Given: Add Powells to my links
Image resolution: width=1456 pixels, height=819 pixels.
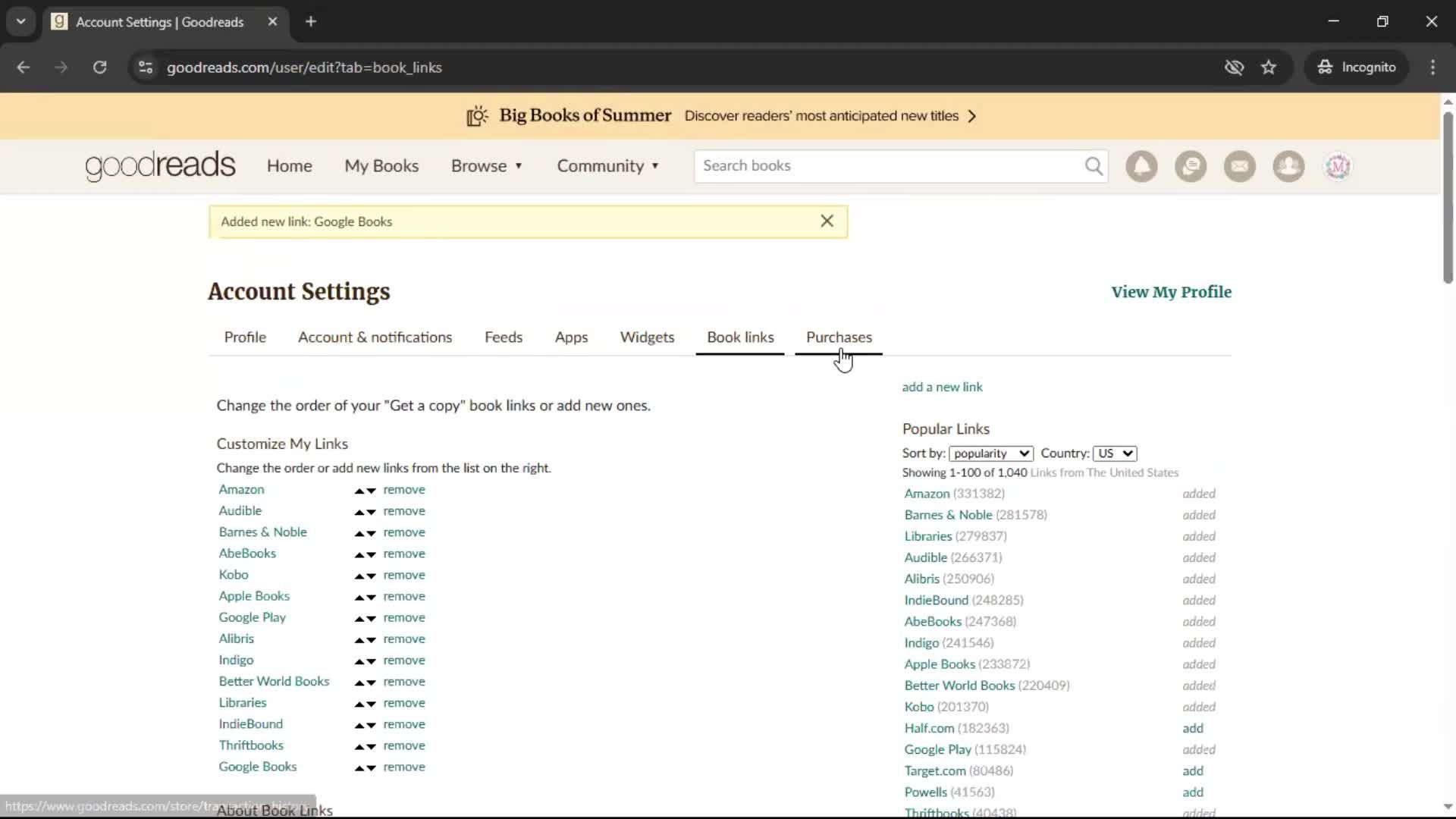Looking at the screenshot, I should (1193, 792).
